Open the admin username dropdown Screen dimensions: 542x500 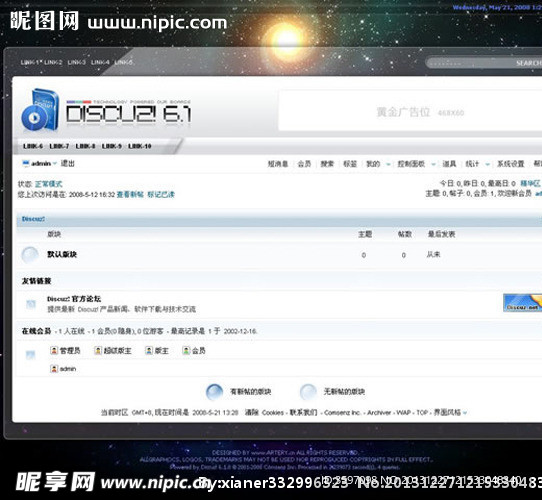pos(55,164)
